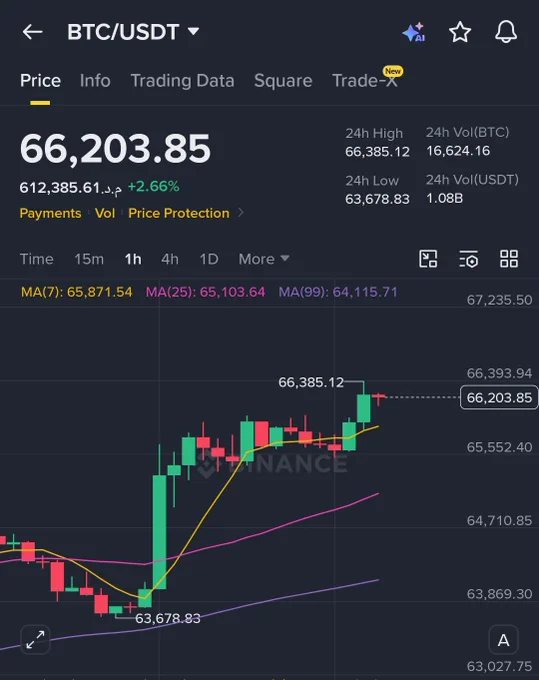Tap the 64,710.85 price axis label
The width and height of the screenshot is (539, 680).
point(500,520)
